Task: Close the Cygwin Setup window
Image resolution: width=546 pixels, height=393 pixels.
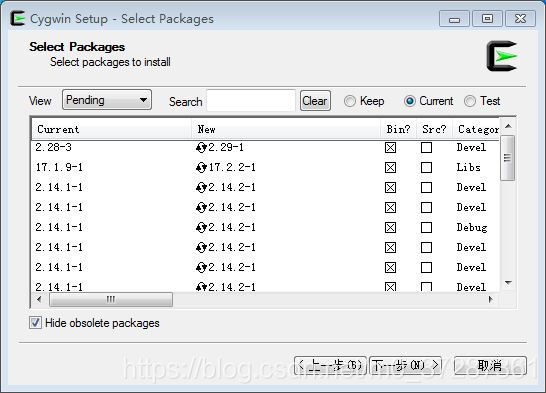Action: 520,19
